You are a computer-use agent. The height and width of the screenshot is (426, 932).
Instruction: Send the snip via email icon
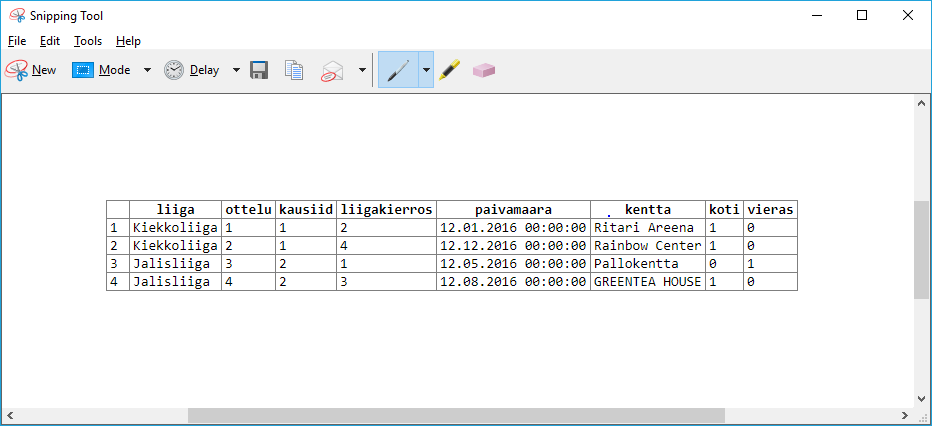click(x=332, y=71)
